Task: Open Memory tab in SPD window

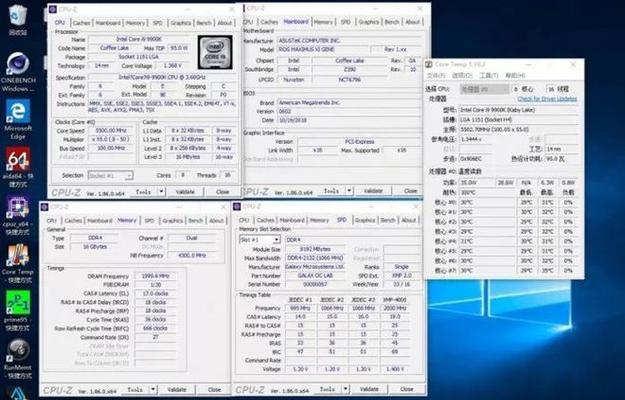Action: point(319,220)
